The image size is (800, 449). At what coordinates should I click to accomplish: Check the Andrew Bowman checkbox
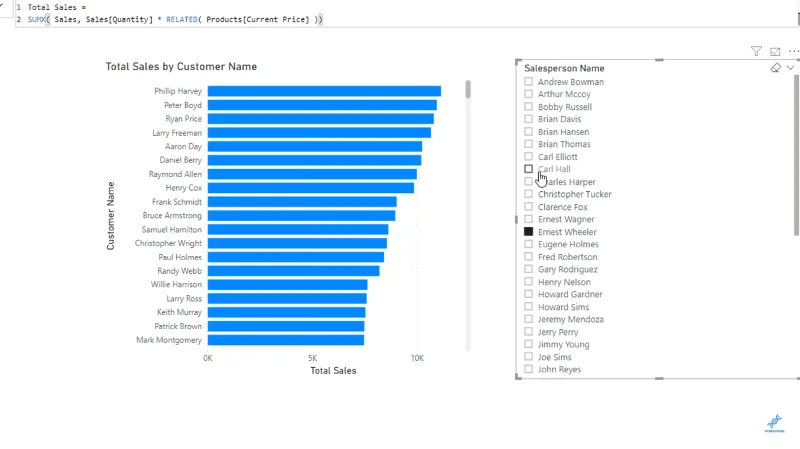click(529, 82)
